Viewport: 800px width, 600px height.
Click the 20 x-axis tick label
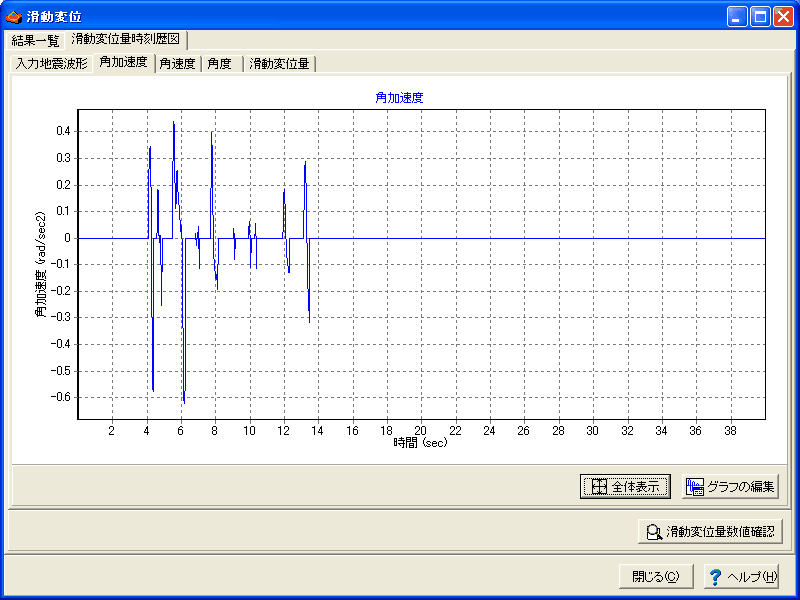pyautogui.click(x=420, y=431)
